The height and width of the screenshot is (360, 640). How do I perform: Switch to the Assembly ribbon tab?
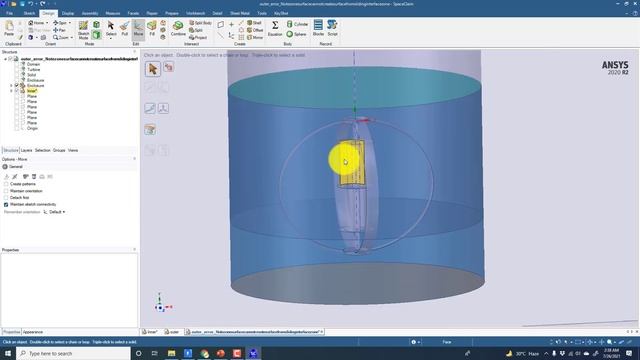[x=90, y=13]
